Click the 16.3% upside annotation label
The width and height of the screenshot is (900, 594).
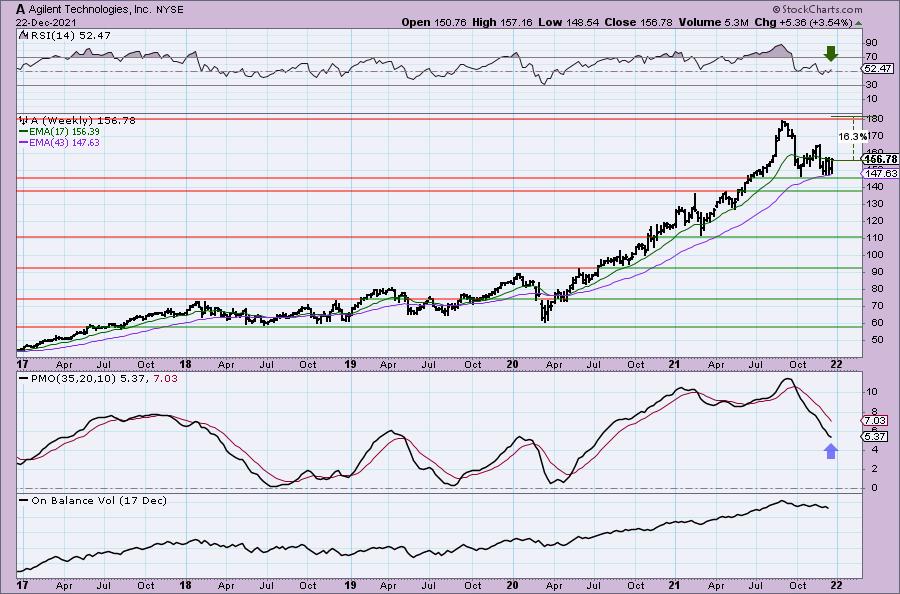852,137
